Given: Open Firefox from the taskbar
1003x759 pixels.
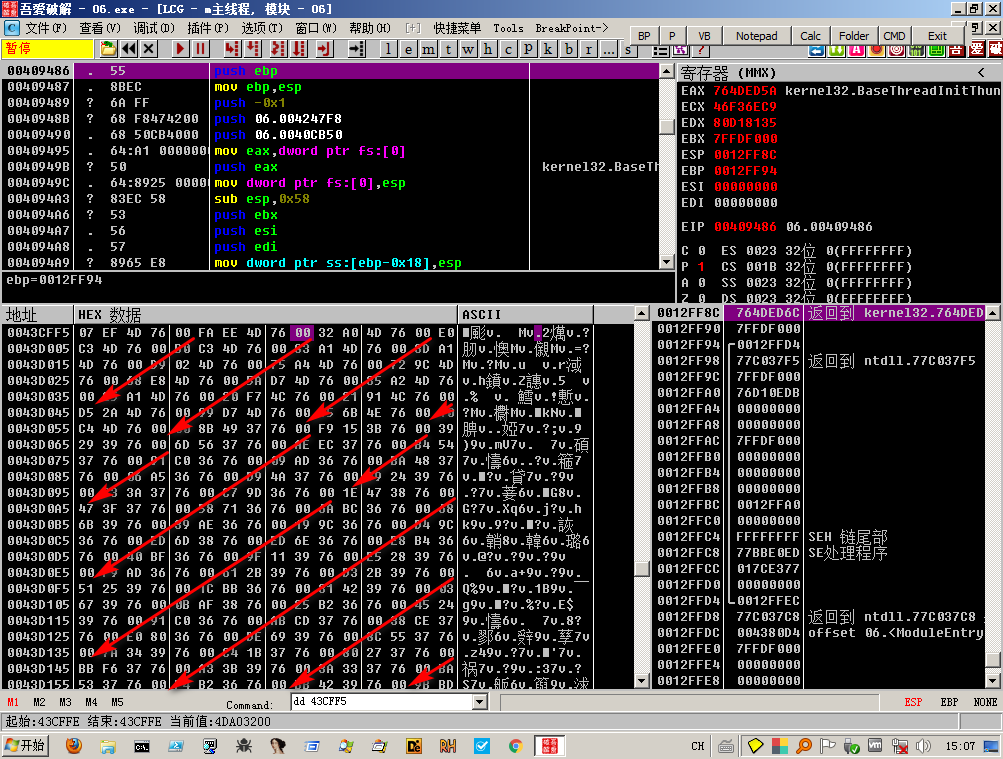Looking at the screenshot, I should (74, 746).
